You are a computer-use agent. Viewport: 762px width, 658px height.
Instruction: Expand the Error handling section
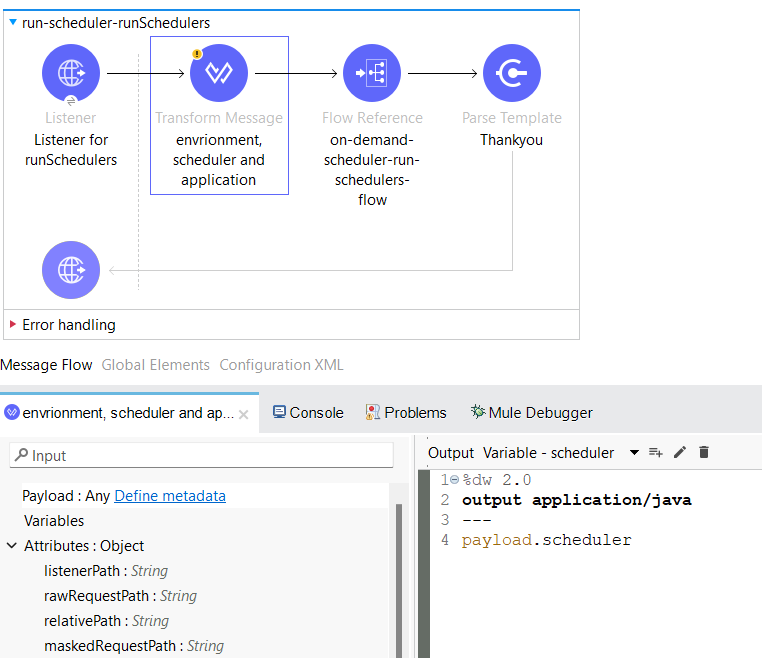pos(13,325)
